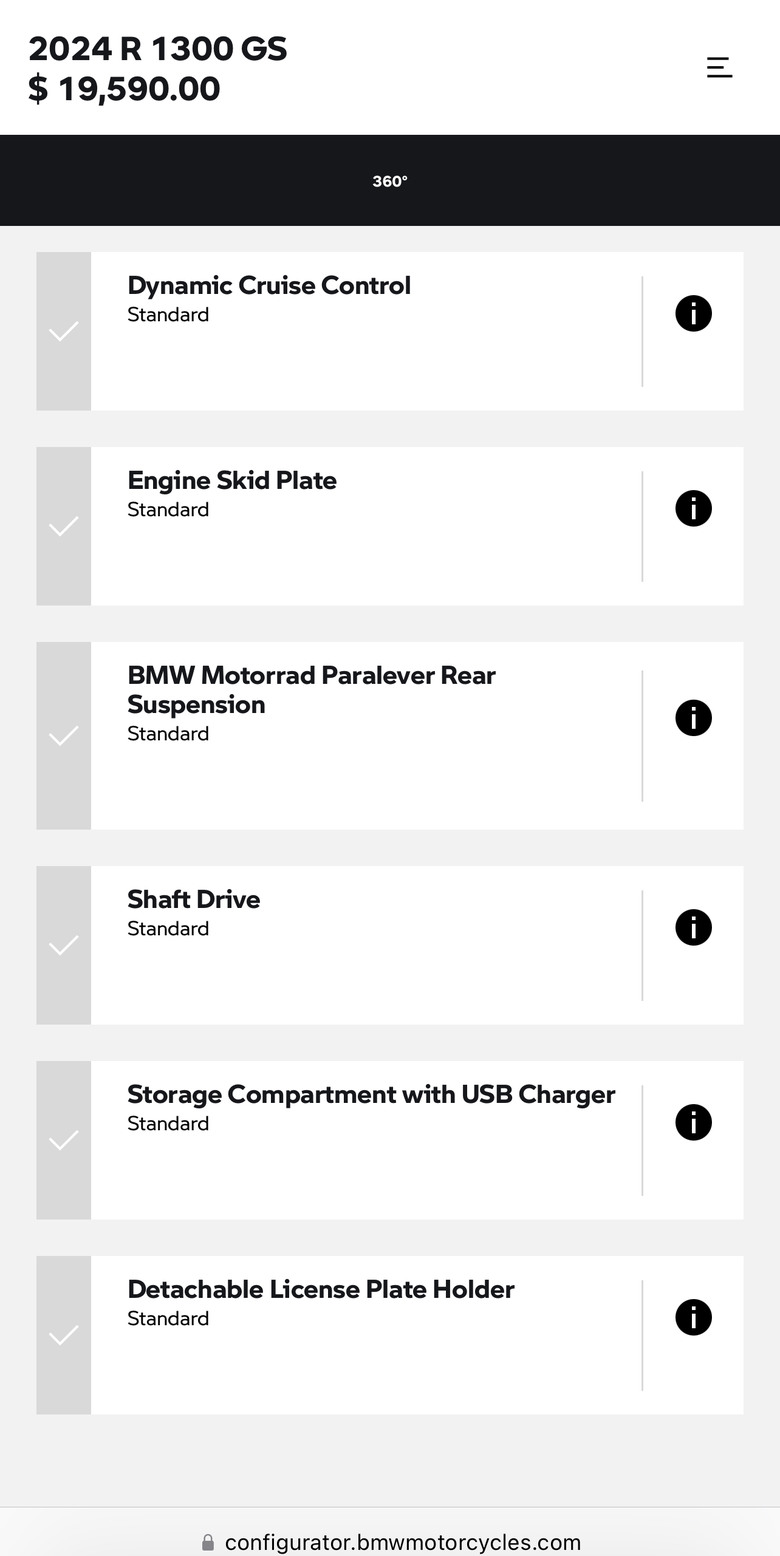The image size is (780, 1556).
Task: Tap the configurator.bmwmotorcycles.com address bar
Action: (x=390, y=1542)
